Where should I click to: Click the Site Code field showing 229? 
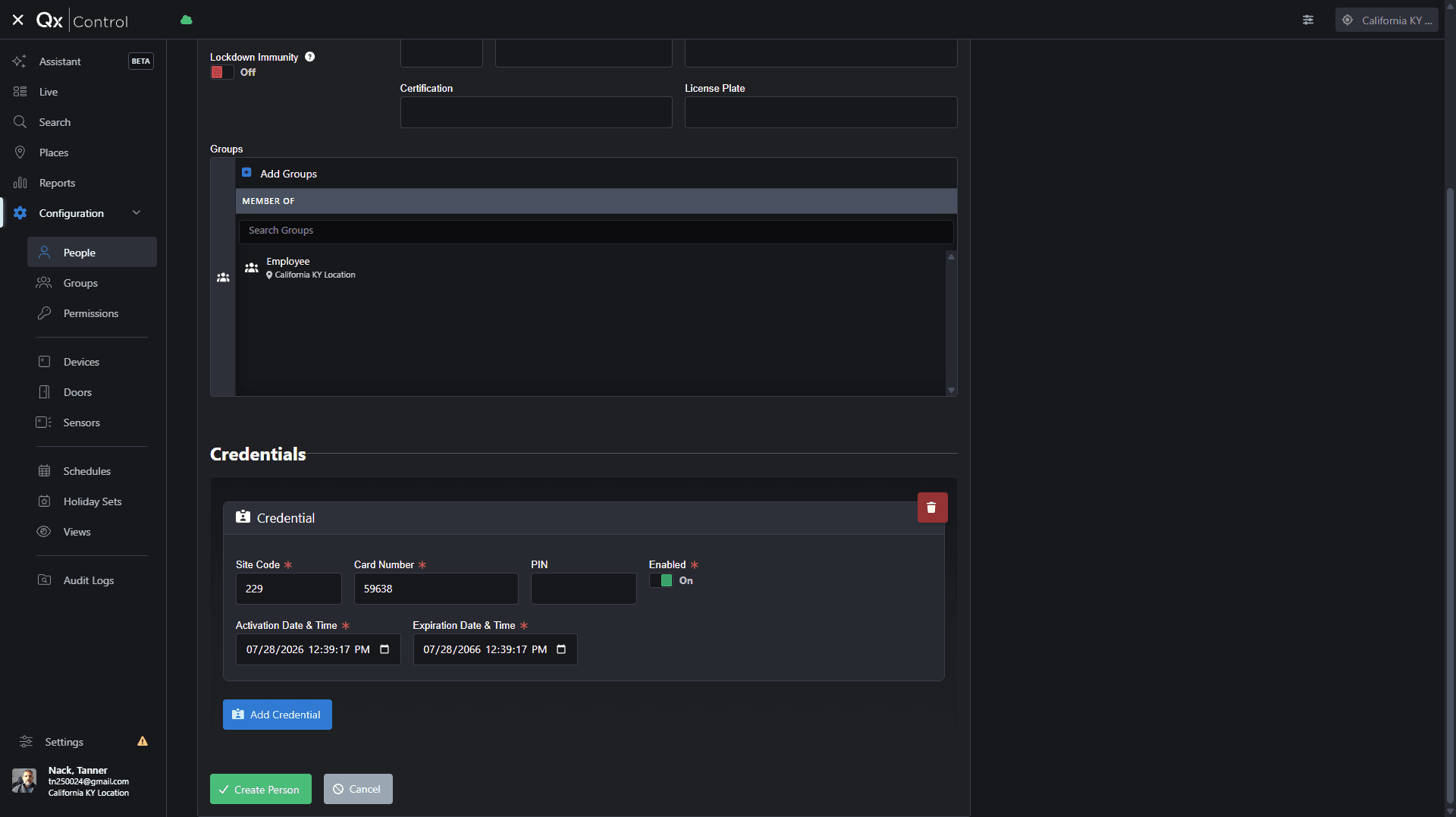tap(289, 589)
